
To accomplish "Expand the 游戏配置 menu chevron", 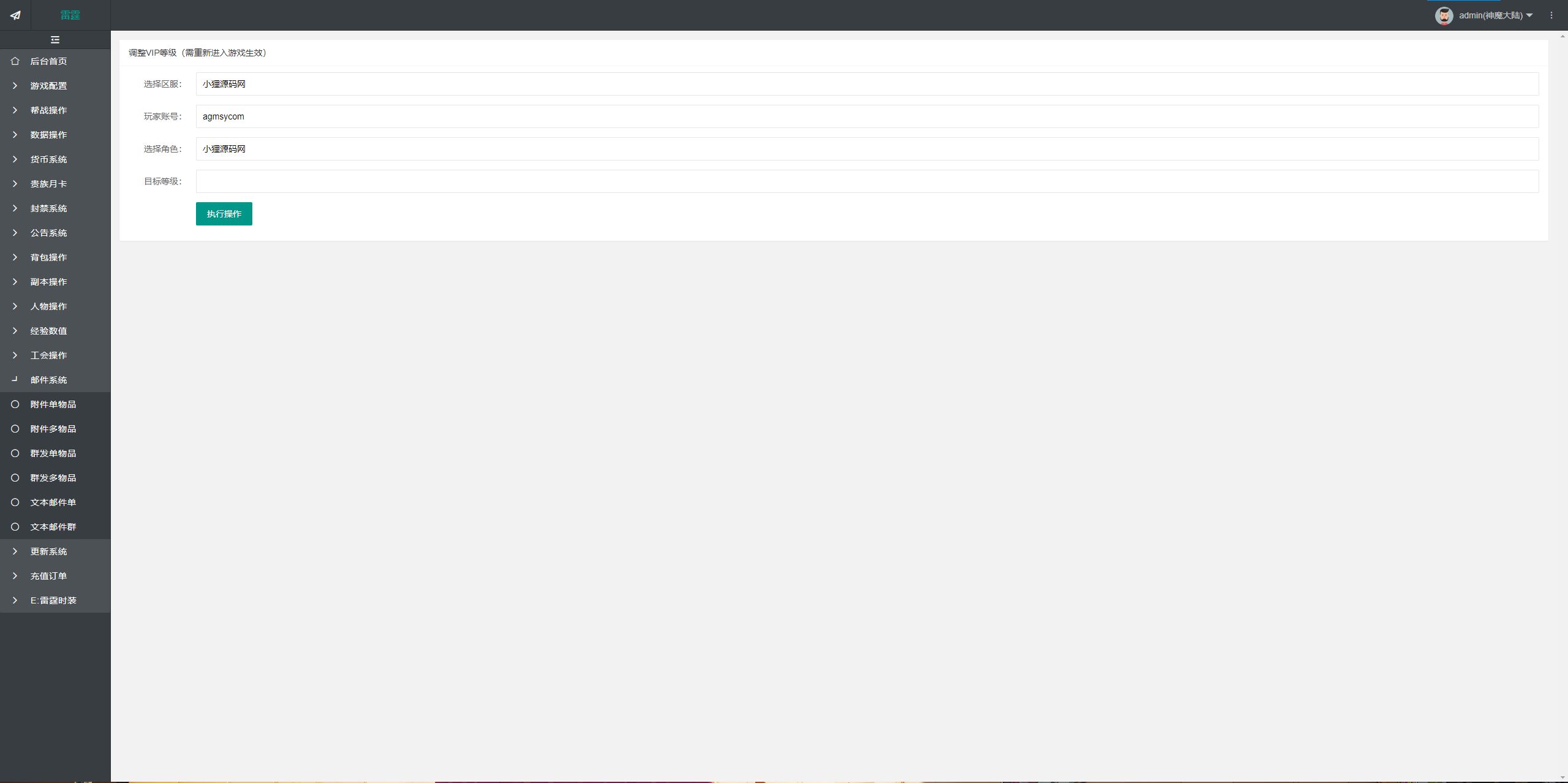I will [x=15, y=86].
